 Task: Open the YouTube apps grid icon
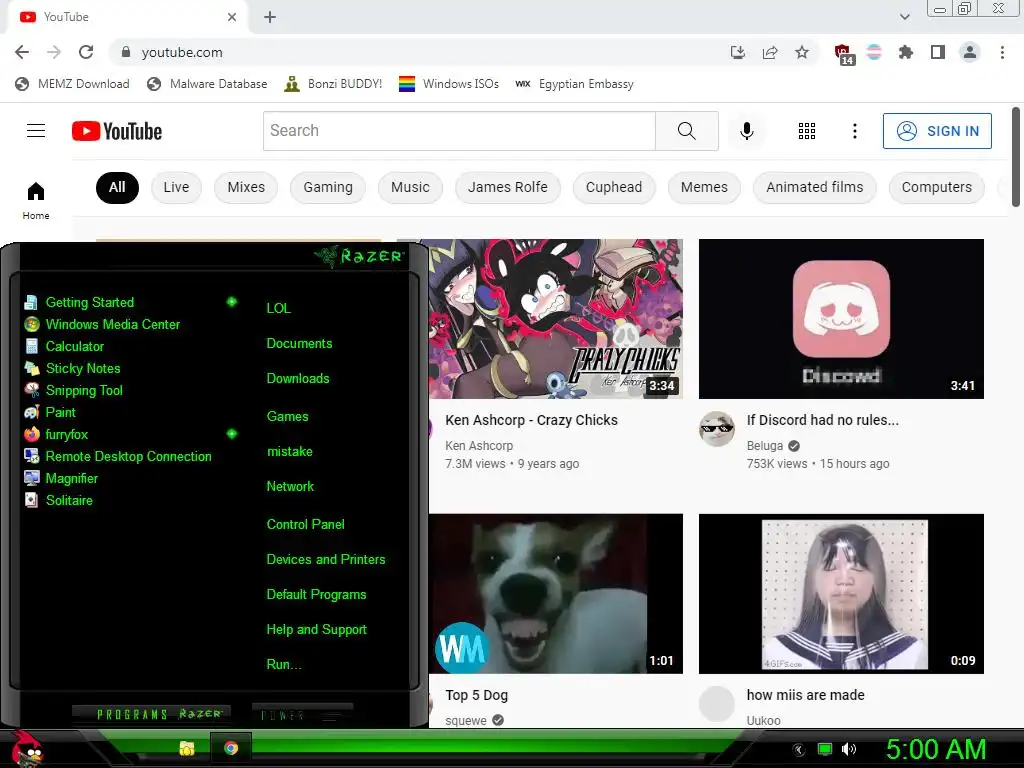click(x=807, y=131)
